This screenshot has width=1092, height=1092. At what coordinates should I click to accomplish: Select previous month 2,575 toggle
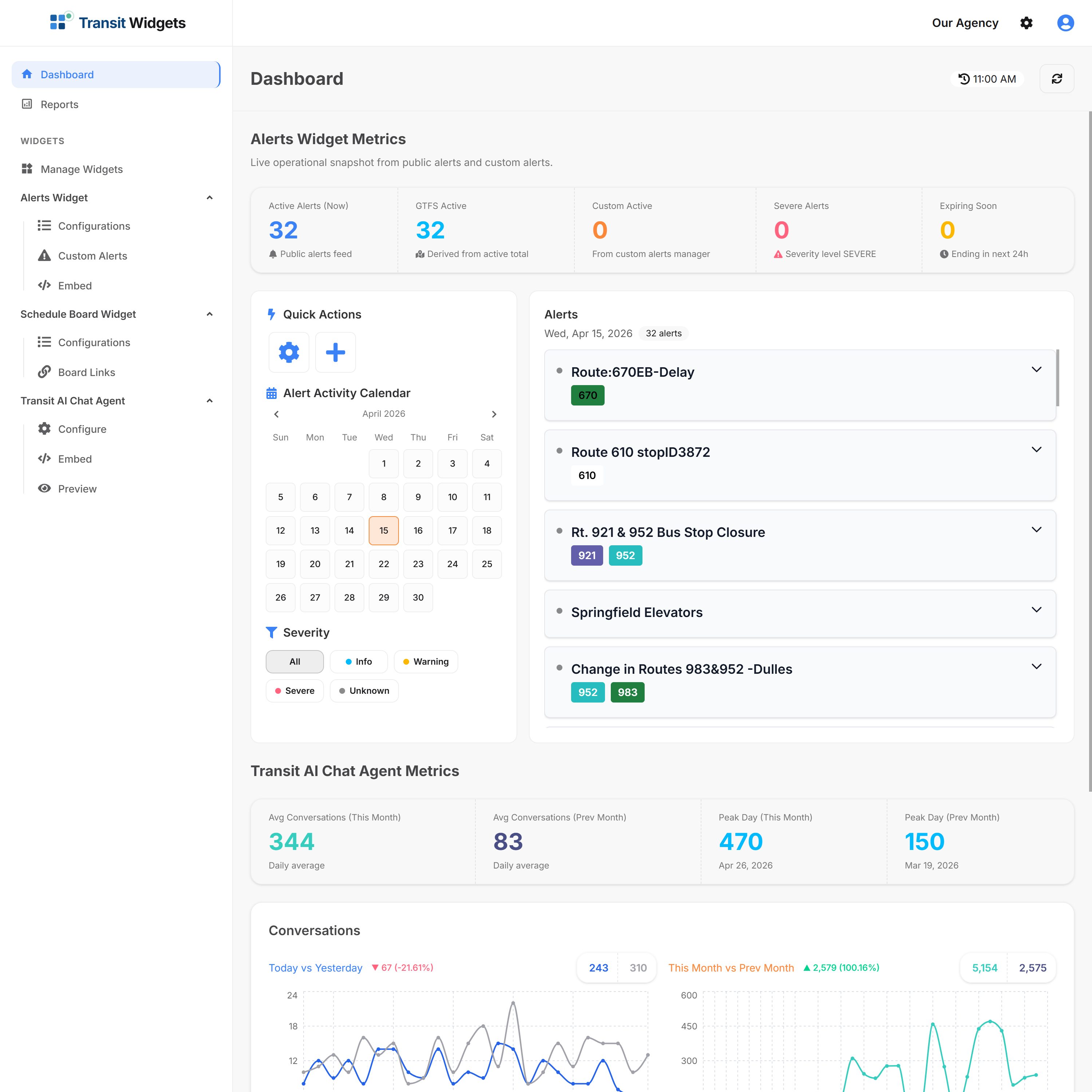click(x=1032, y=968)
